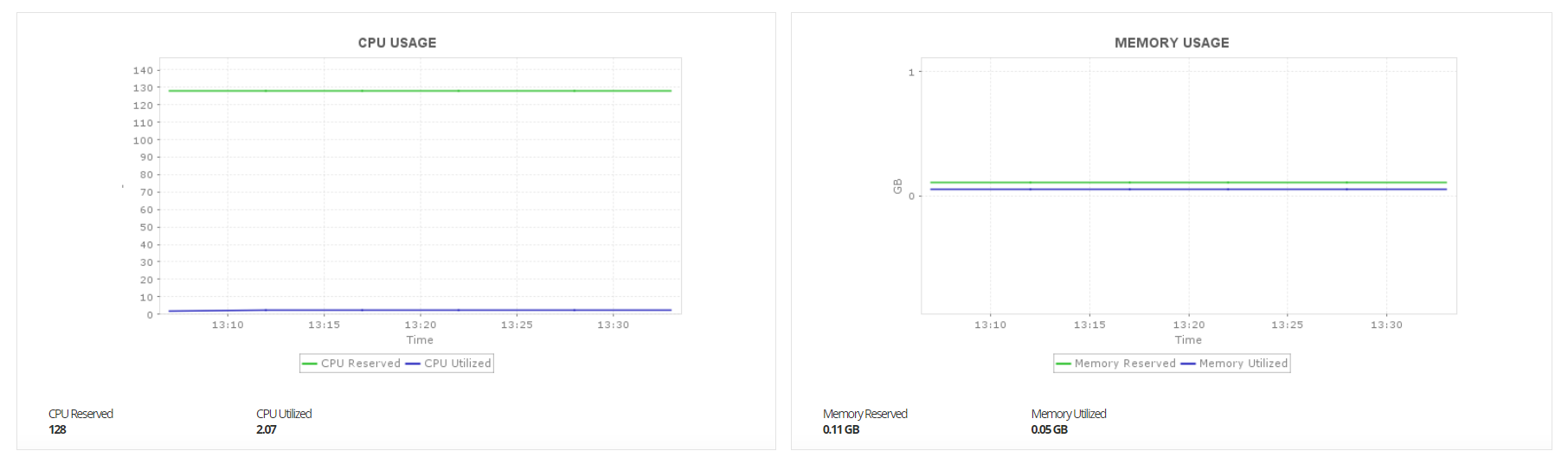Click the Memory Utilized value 0.05 GB
1568x464 pixels.
[1050, 429]
